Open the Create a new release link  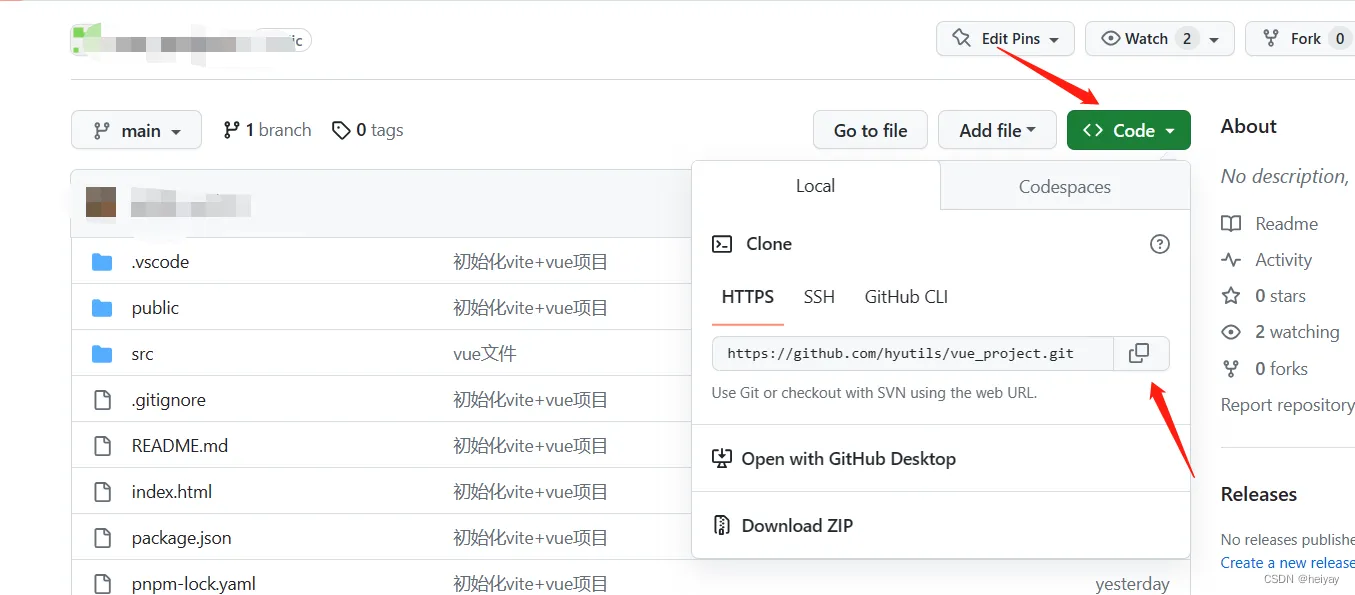[x=1287, y=563]
